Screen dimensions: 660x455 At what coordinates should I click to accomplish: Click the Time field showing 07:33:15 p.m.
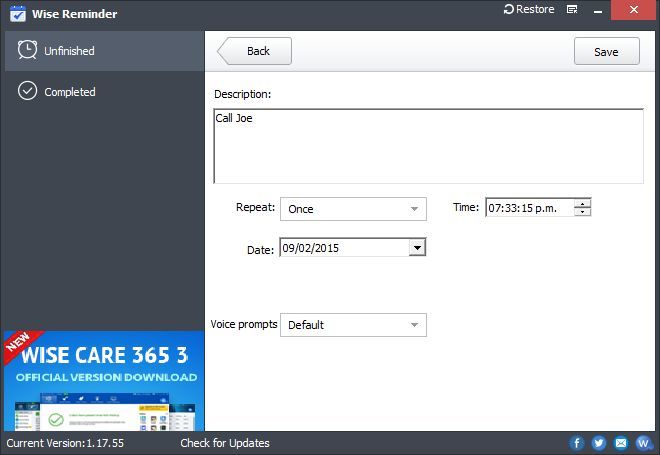(529, 208)
